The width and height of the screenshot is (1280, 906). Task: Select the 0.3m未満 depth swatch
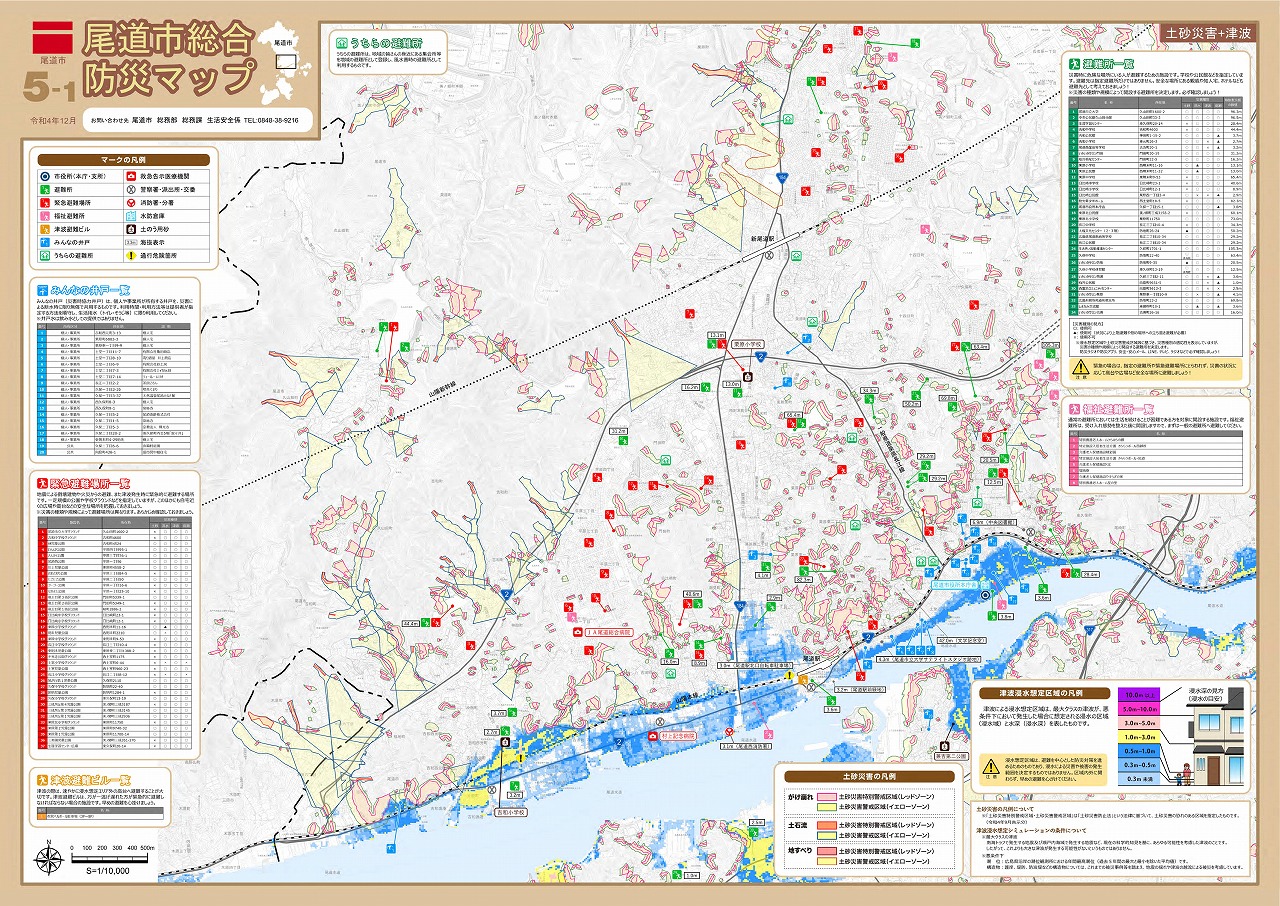1139,779
